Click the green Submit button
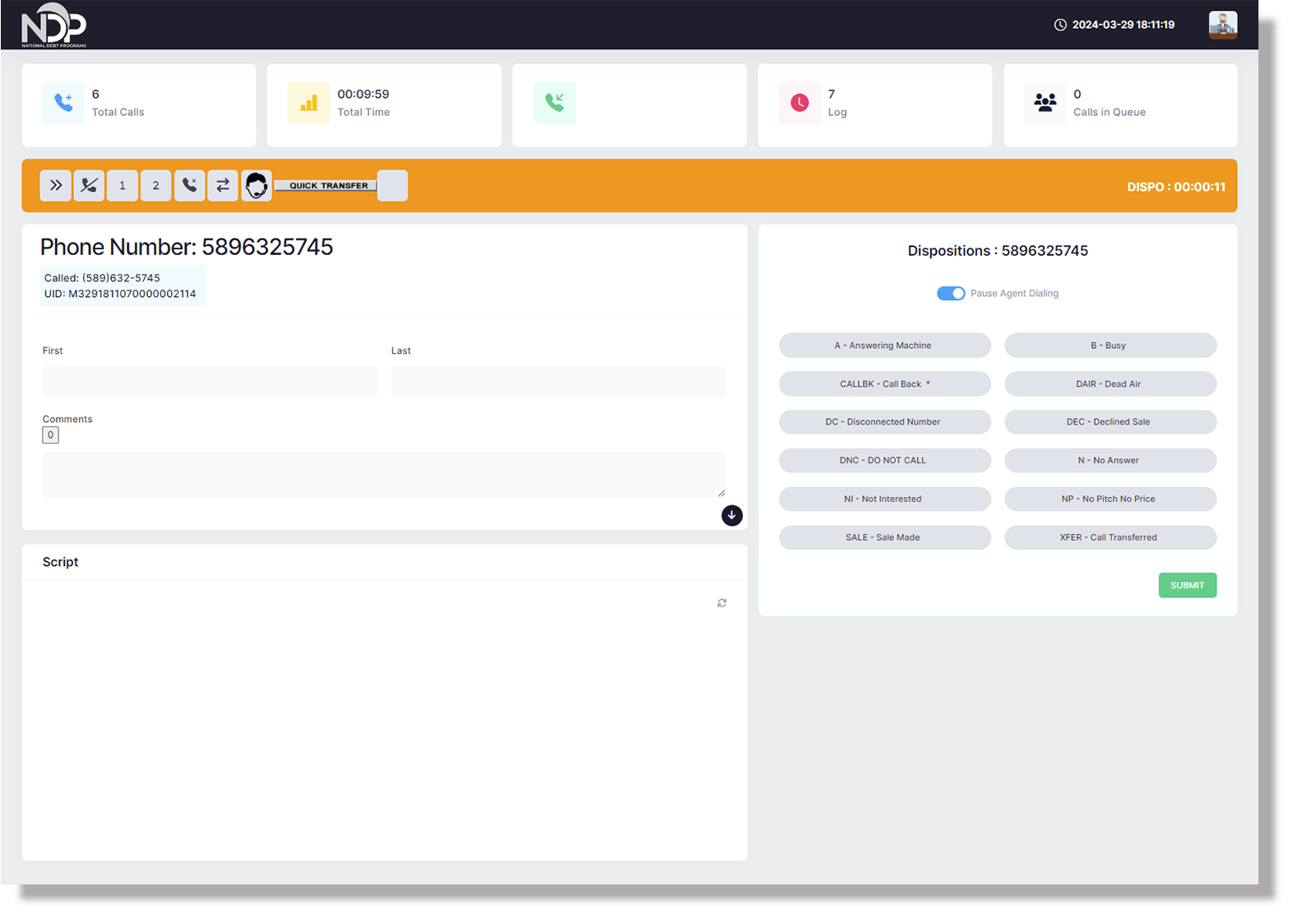1316x924 pixels. pos(1187,585)
